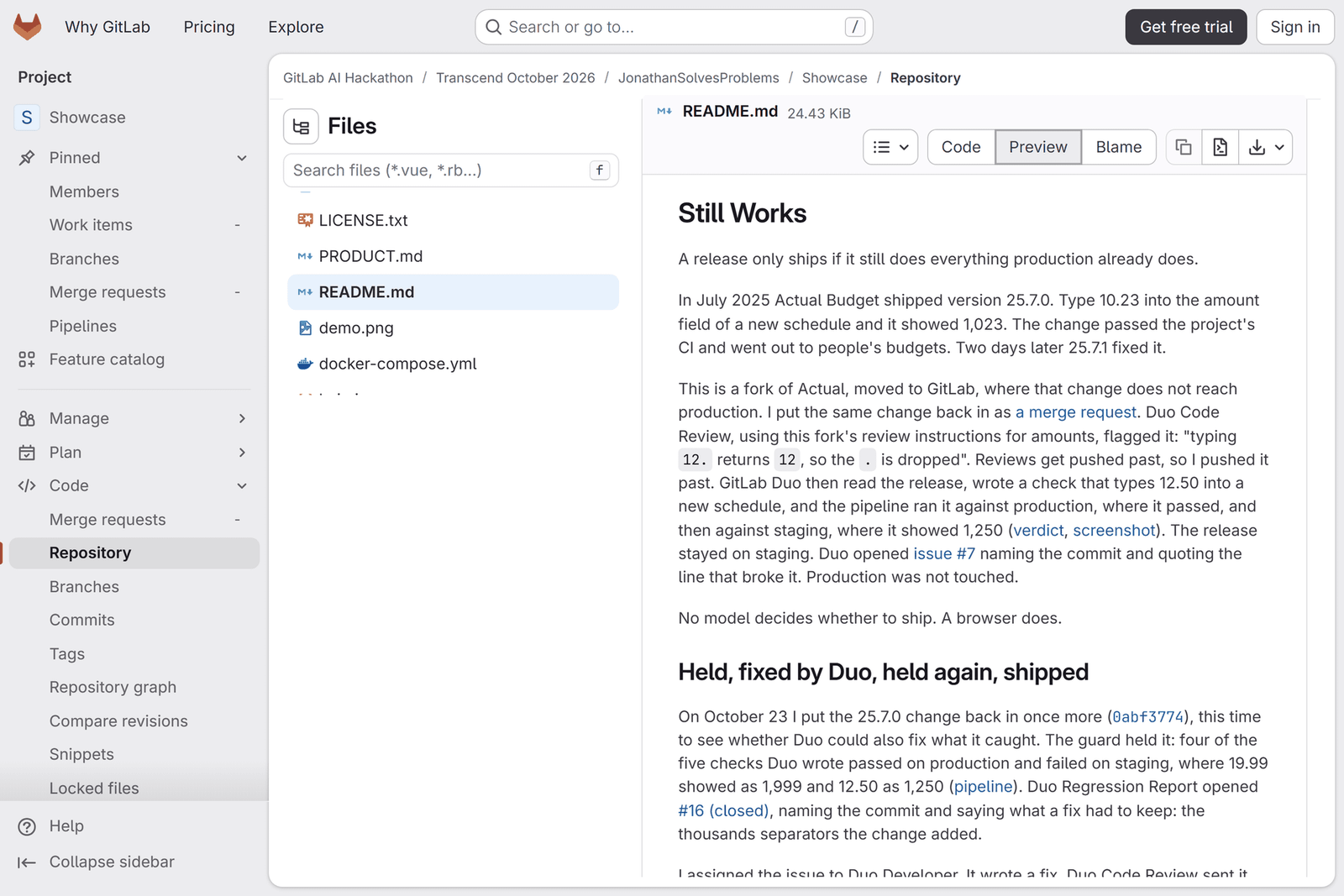
Task: Open the download options dropdown
Action: tap(1266, 147)
